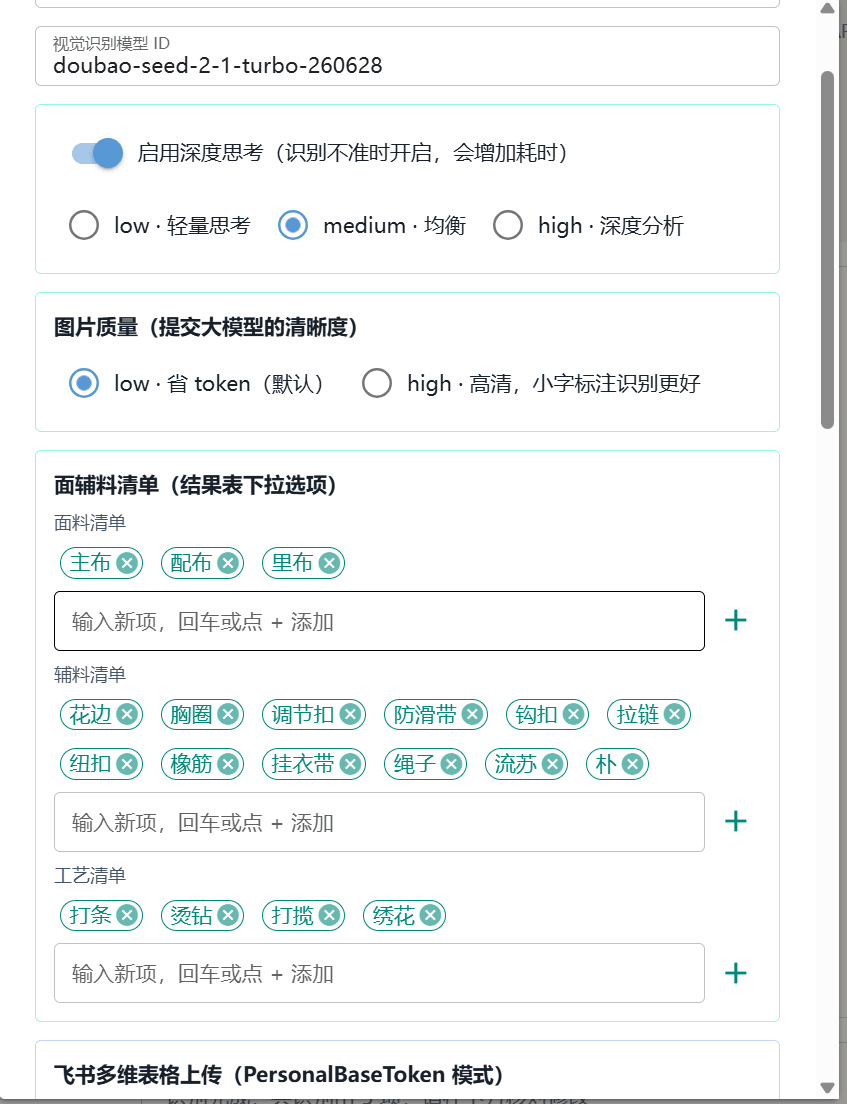Select high · 高清 image quality
Viewport: 847px width, 1104px height.
click(377, 383)
